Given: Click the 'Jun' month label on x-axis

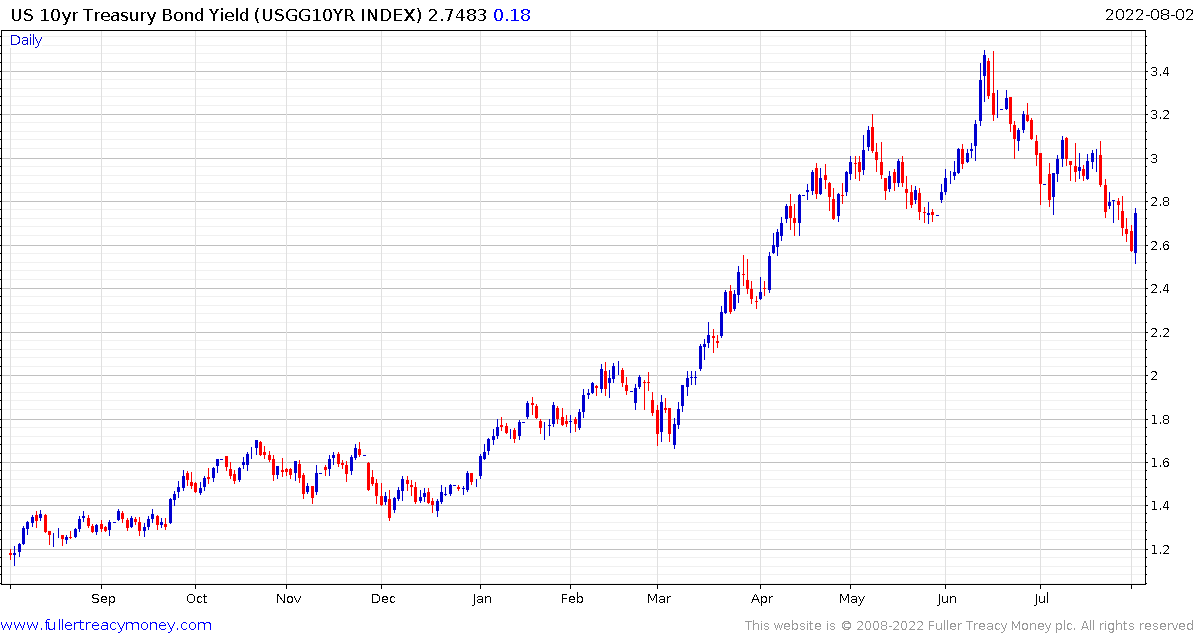Looking at the screenshot, I should pyautogui.click(x=945, y=598).
